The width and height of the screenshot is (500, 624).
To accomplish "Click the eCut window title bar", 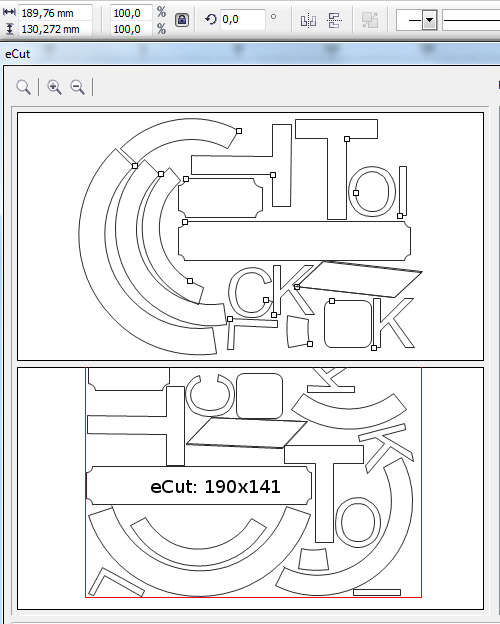I will (250, 54).
